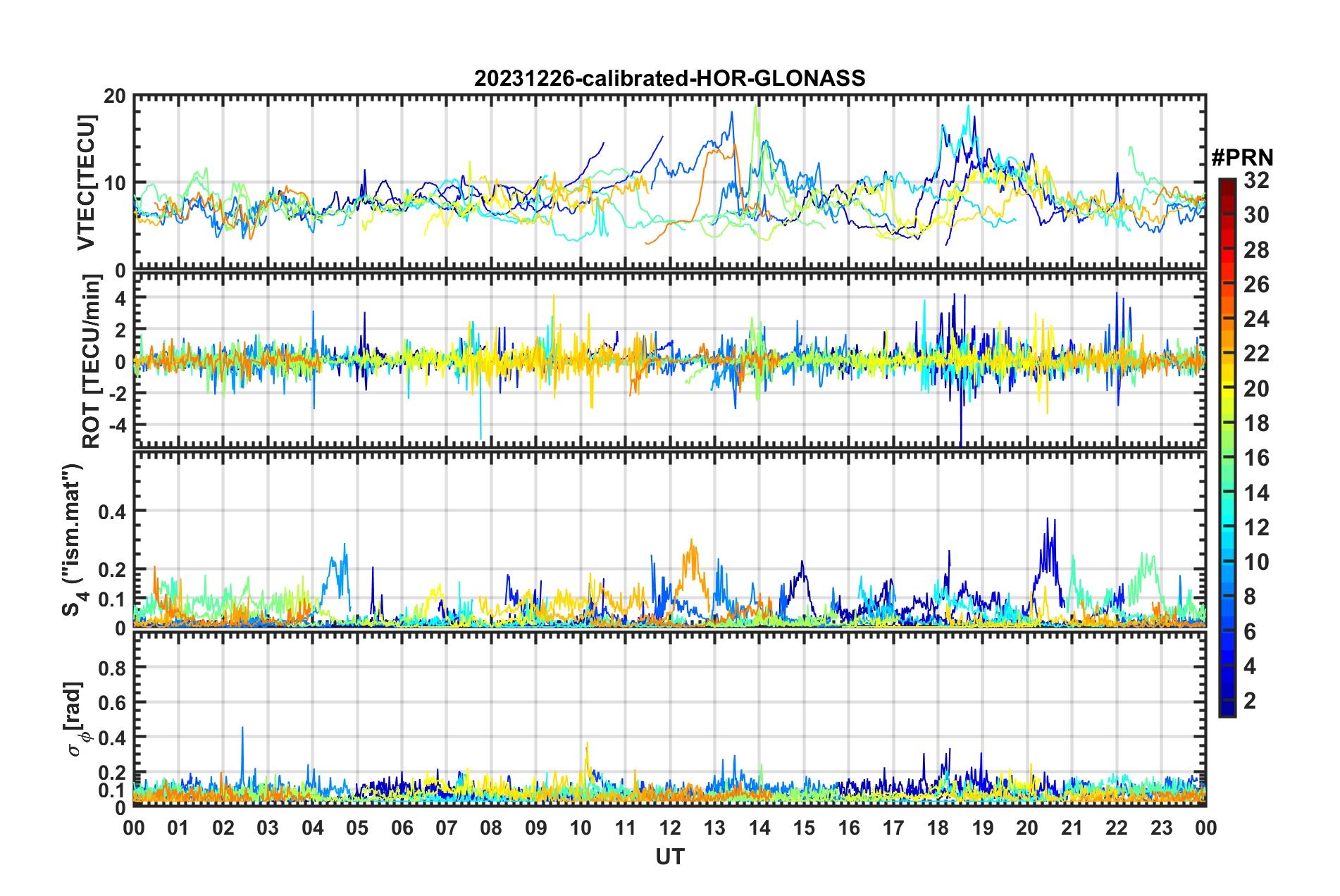This screenshot has height=896, width=1340.
Task: Click colorbar tick label 32
Action: [1256, 180]
